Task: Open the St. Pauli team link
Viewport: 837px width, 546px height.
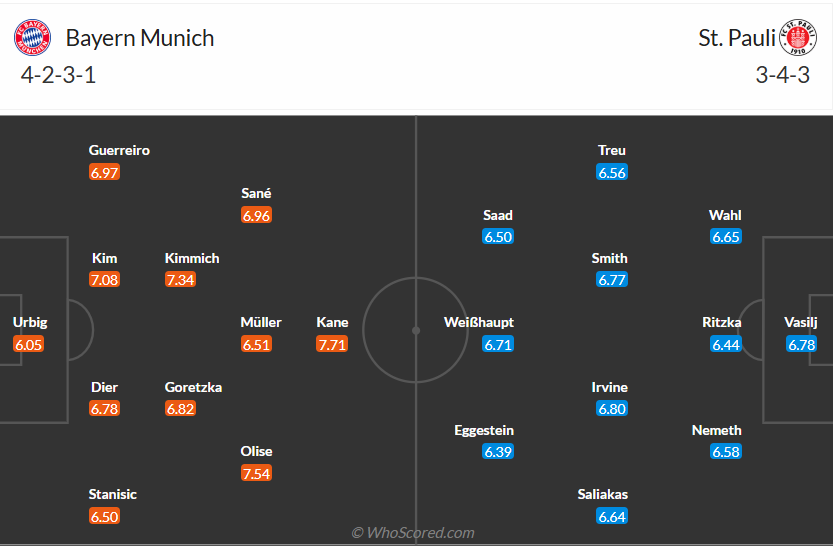Action: (x=737, y=38)
